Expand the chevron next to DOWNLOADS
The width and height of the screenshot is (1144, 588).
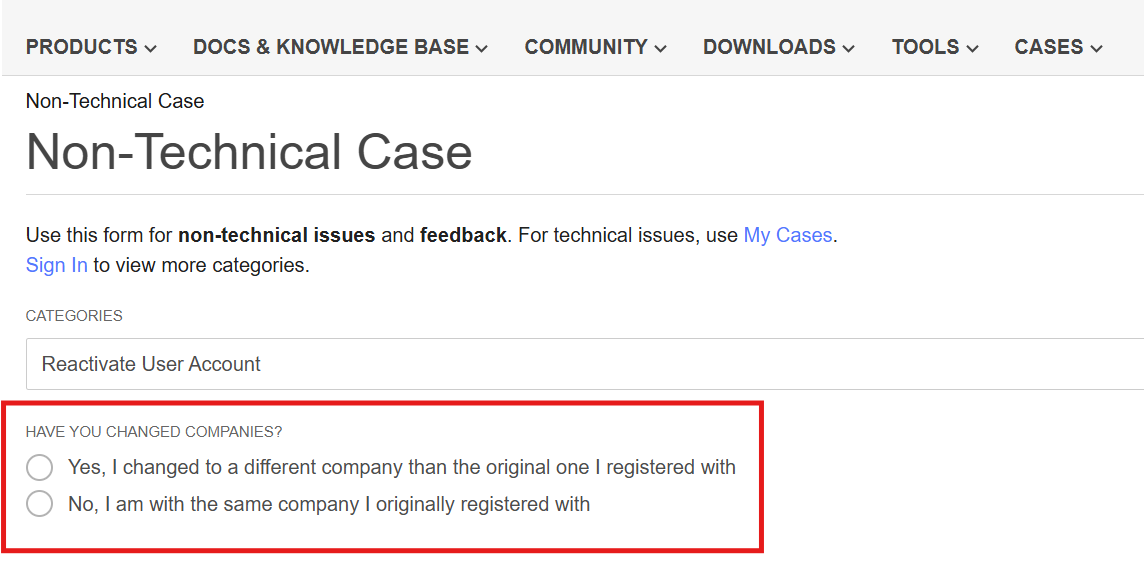(x=849, y=47)
